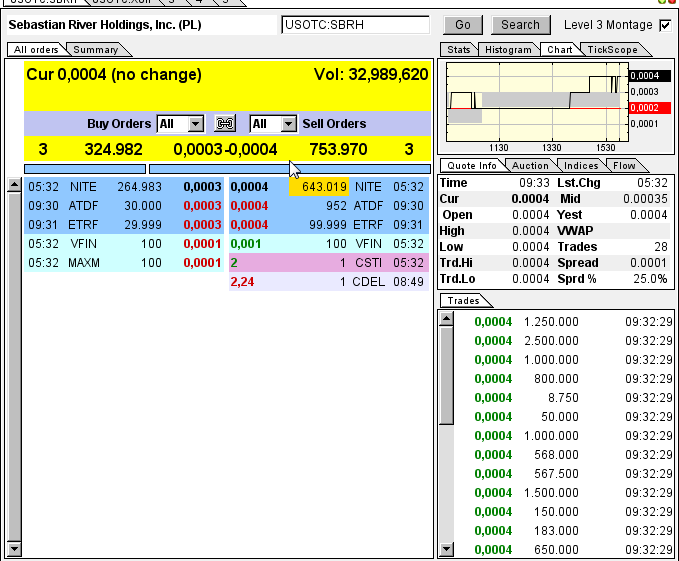Select CSTI sell order at 2

click(329, 263)
